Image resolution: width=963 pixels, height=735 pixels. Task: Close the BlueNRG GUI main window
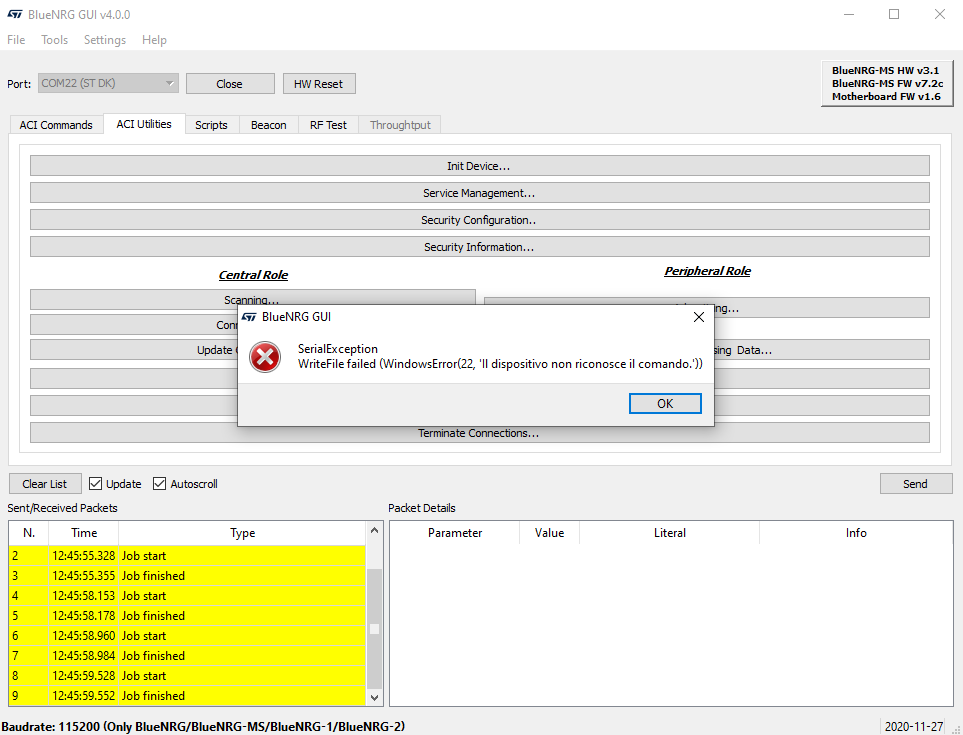[940, 14]
